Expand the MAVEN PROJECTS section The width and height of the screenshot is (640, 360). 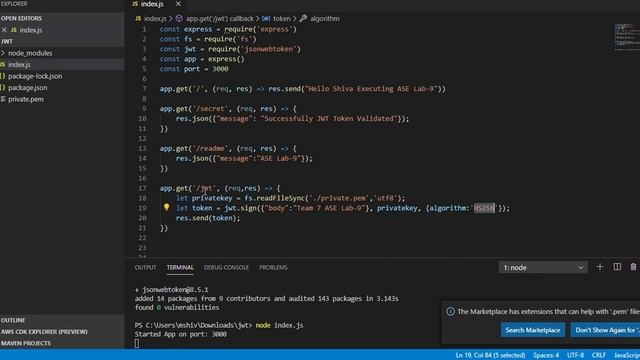click(26, 343)
